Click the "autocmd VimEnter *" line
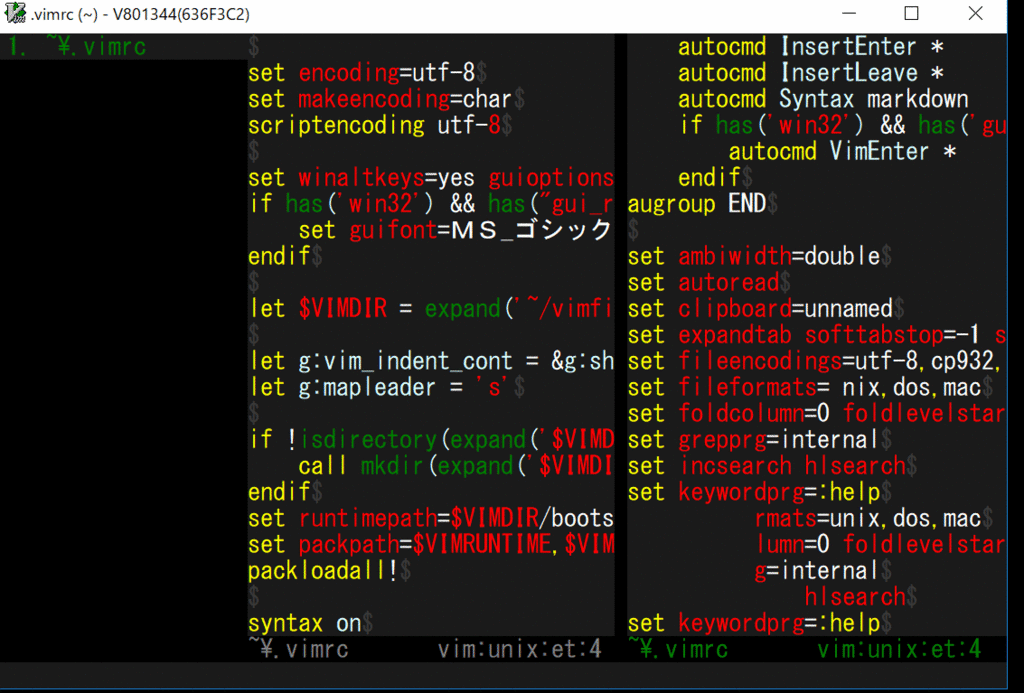This screenshot has width=1024, height=693. [842, 152]
